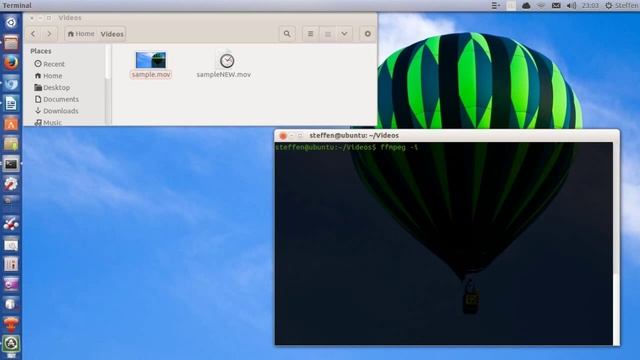Open the network Wi-Fi indicator
This screenshot has height=360, width=640.
point(541,5)
